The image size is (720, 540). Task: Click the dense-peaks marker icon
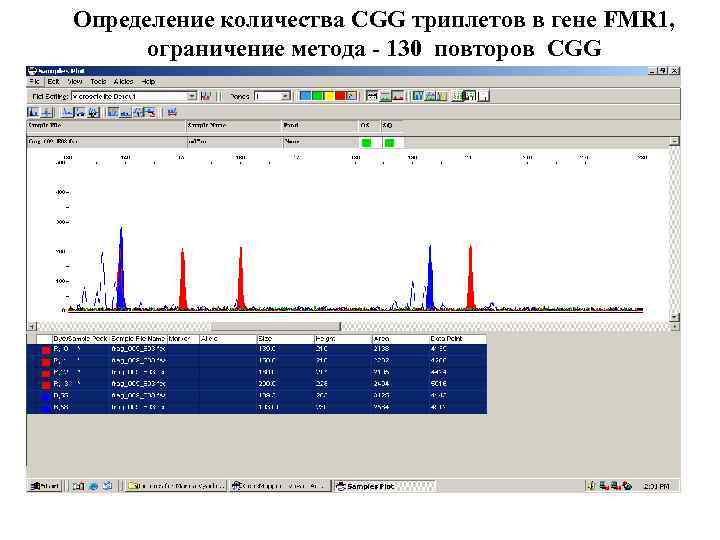(94, 112)
